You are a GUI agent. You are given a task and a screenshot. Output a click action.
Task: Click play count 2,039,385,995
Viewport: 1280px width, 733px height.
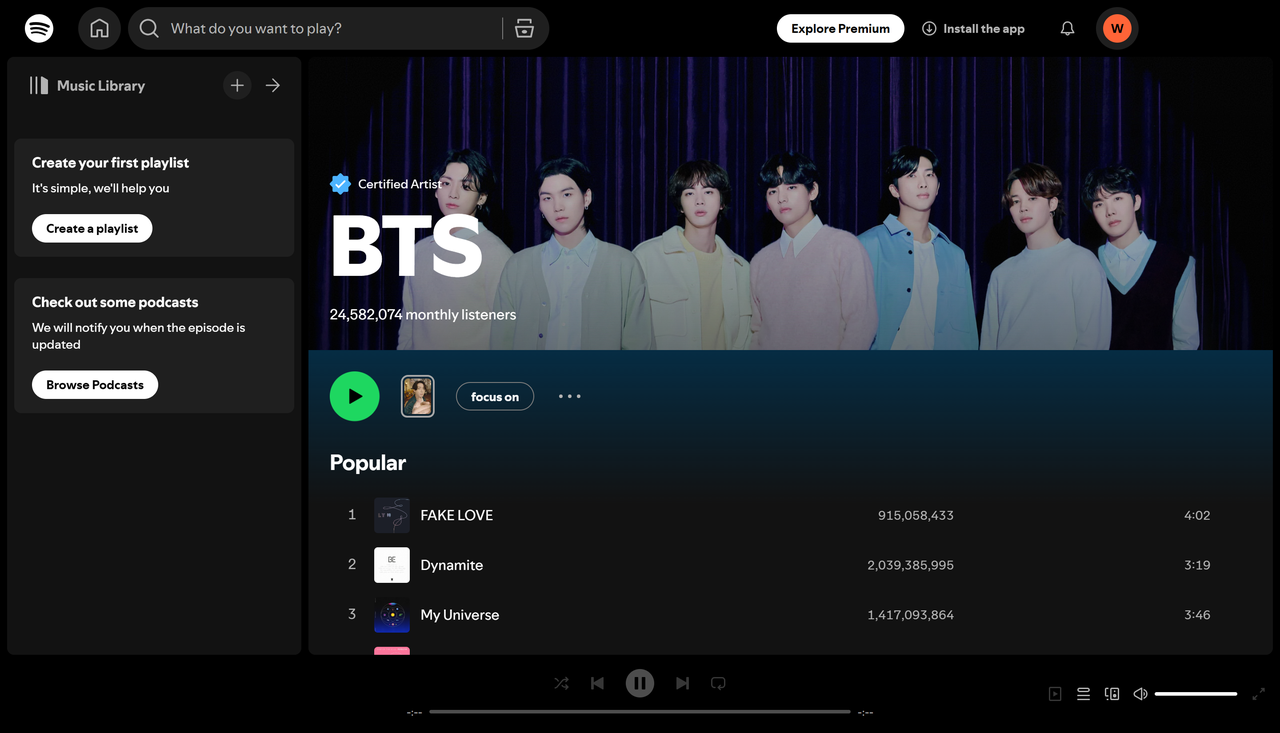pos(911,565)
